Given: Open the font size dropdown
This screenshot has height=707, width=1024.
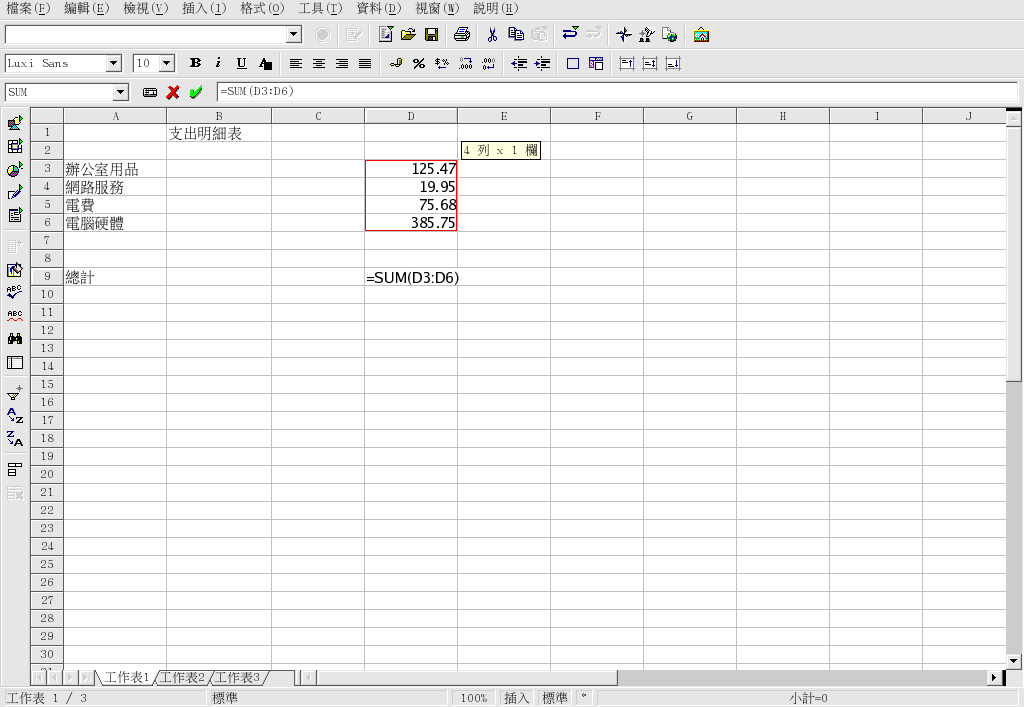Looking at the screenshot, I should click(x=166, y=64).
